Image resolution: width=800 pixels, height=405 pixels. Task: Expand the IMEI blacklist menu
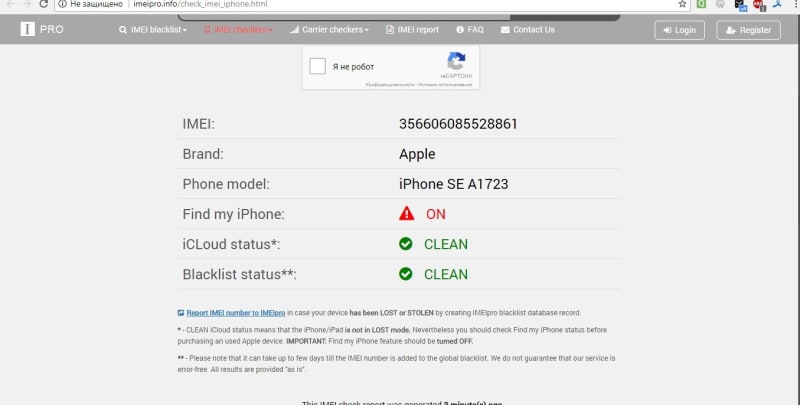[153, 30]
